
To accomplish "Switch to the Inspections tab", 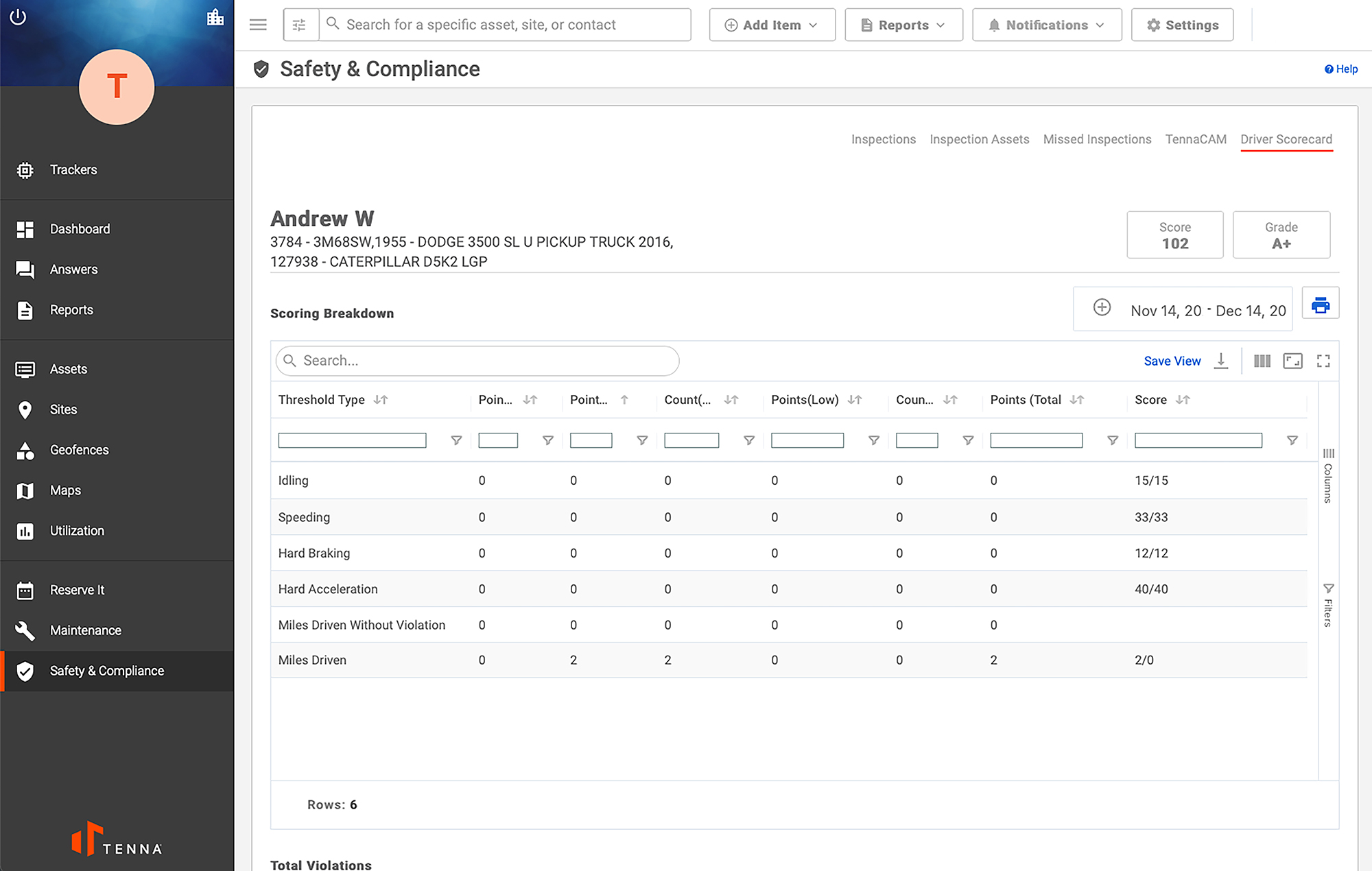I will (x=884, y=140).
